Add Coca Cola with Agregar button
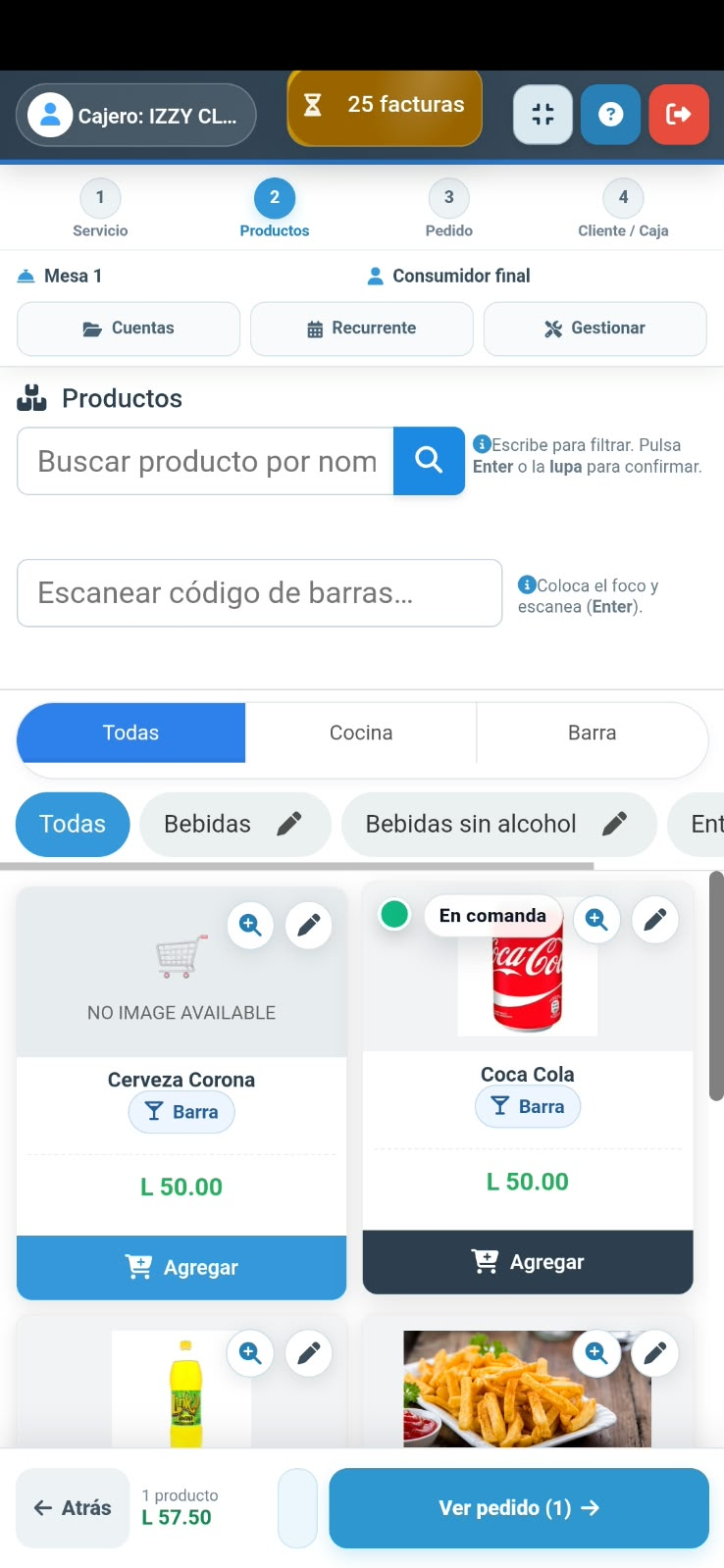The width and height of the screenshot is (724, 1568). pyautogui.click(x=528, y=1262)
